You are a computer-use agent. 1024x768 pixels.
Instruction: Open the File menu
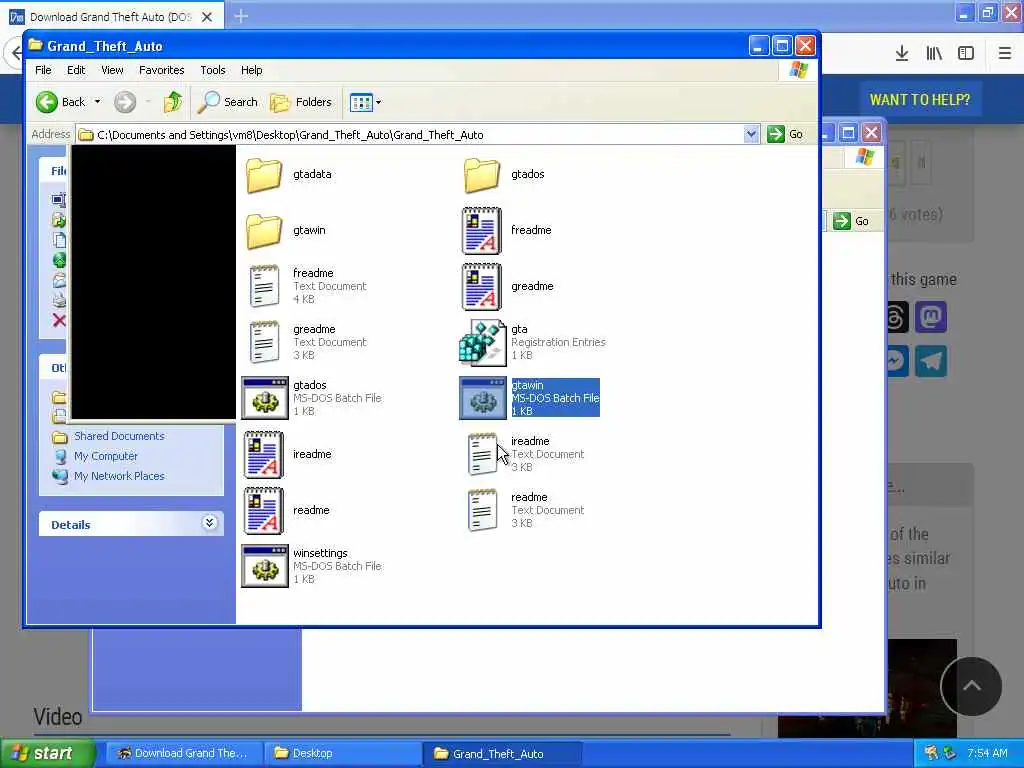click(43, 70)
